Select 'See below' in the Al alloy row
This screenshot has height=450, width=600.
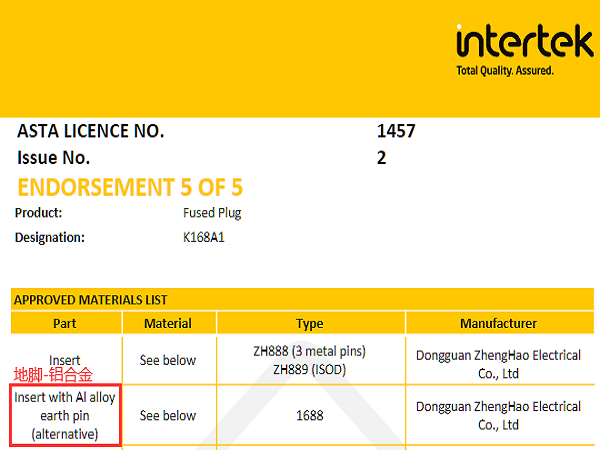[168, 416]
